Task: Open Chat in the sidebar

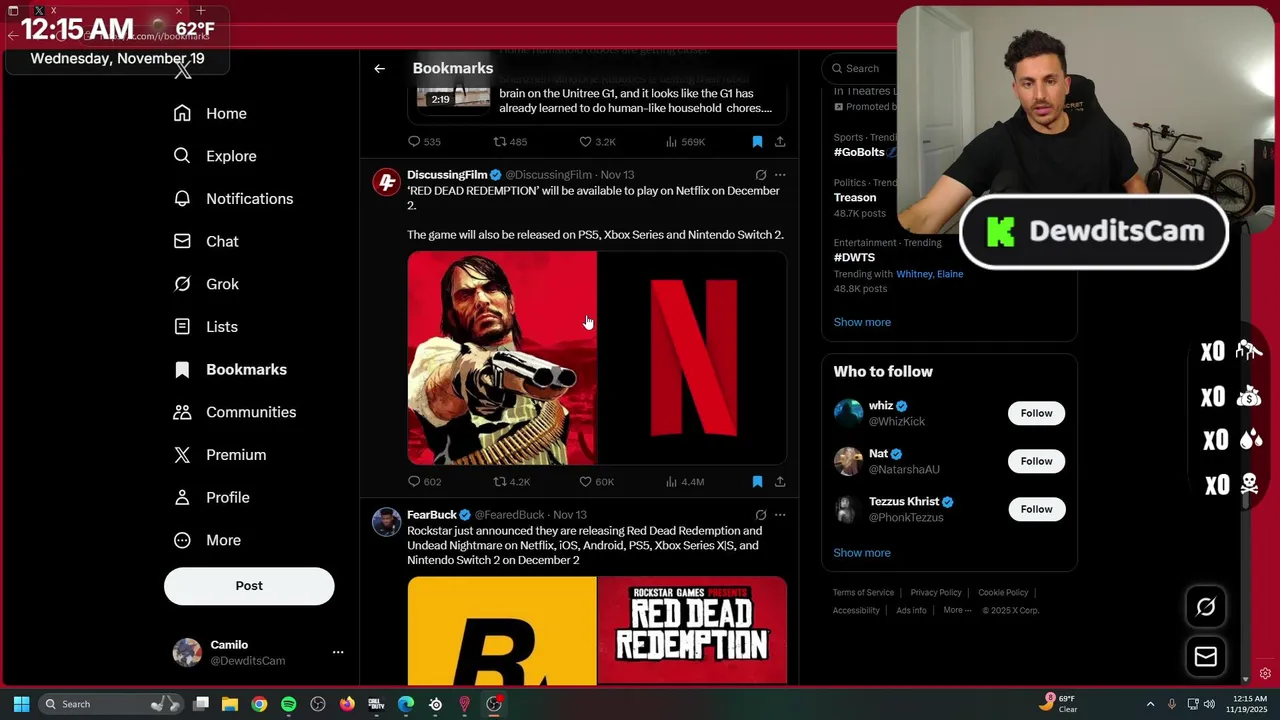Action: click(x=206, y=241)
